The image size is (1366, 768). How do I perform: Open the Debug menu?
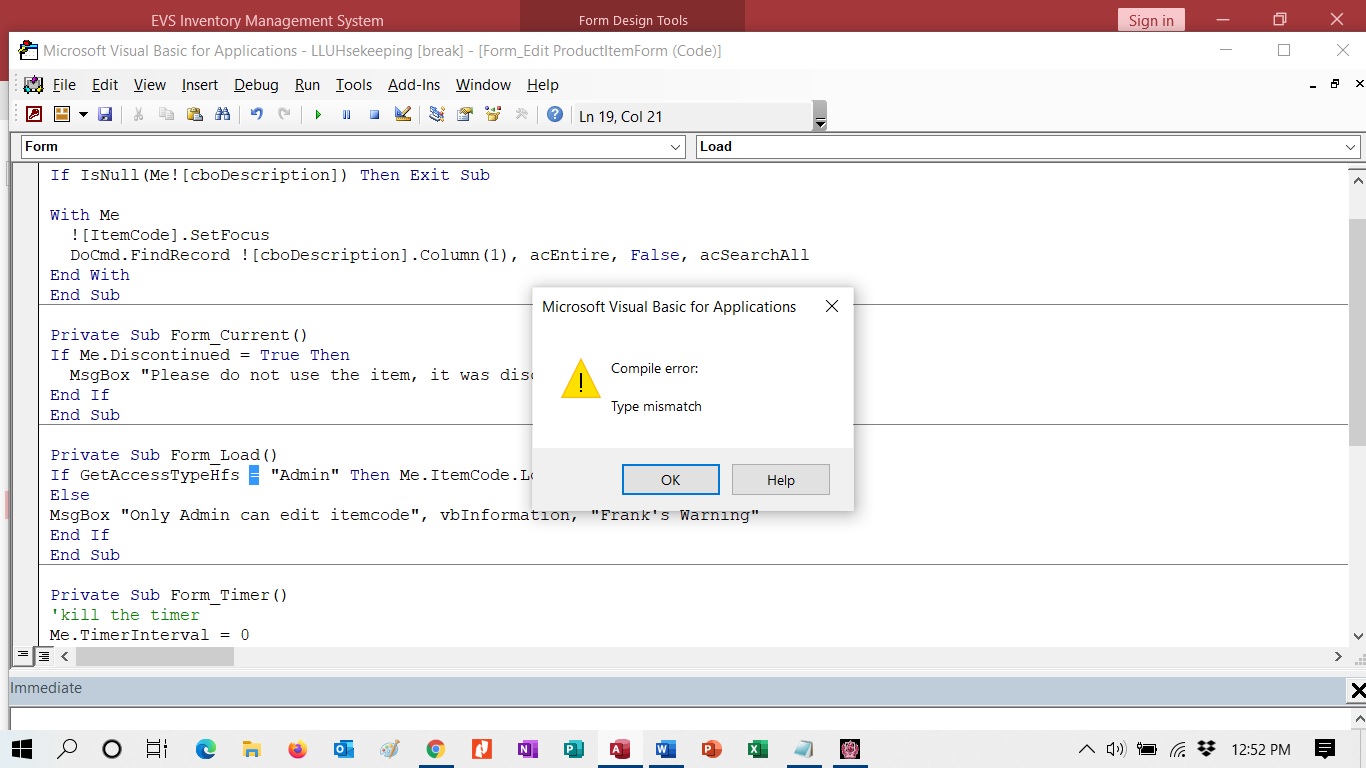click(256, 85)
